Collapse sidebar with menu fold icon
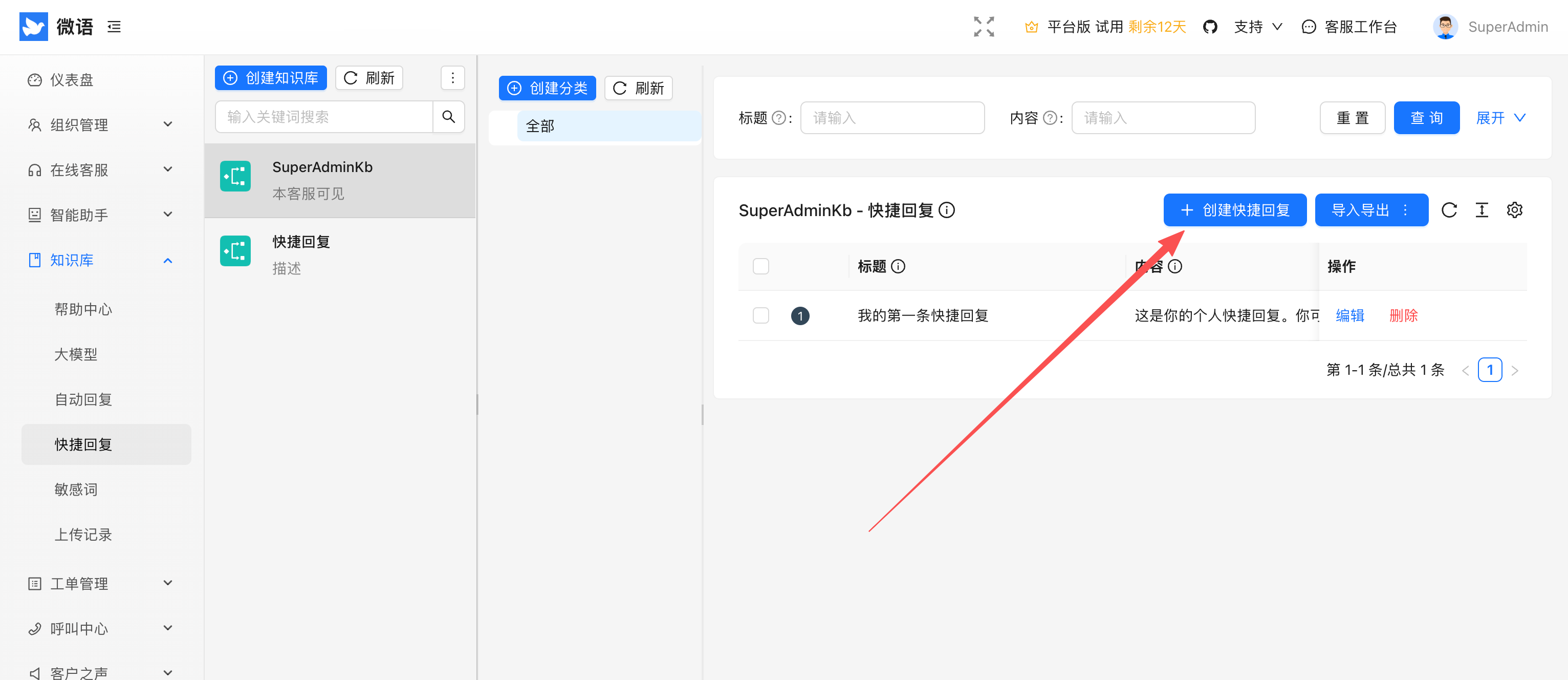 [x=114, y=27]
